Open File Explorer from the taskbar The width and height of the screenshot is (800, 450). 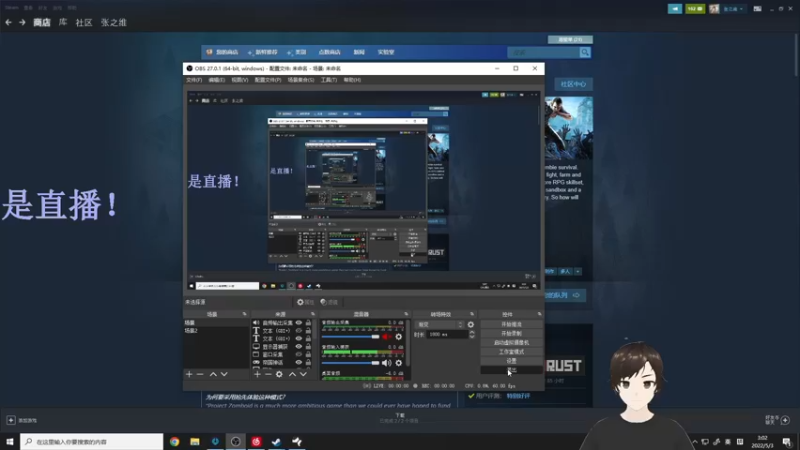(x=195, y=442)
